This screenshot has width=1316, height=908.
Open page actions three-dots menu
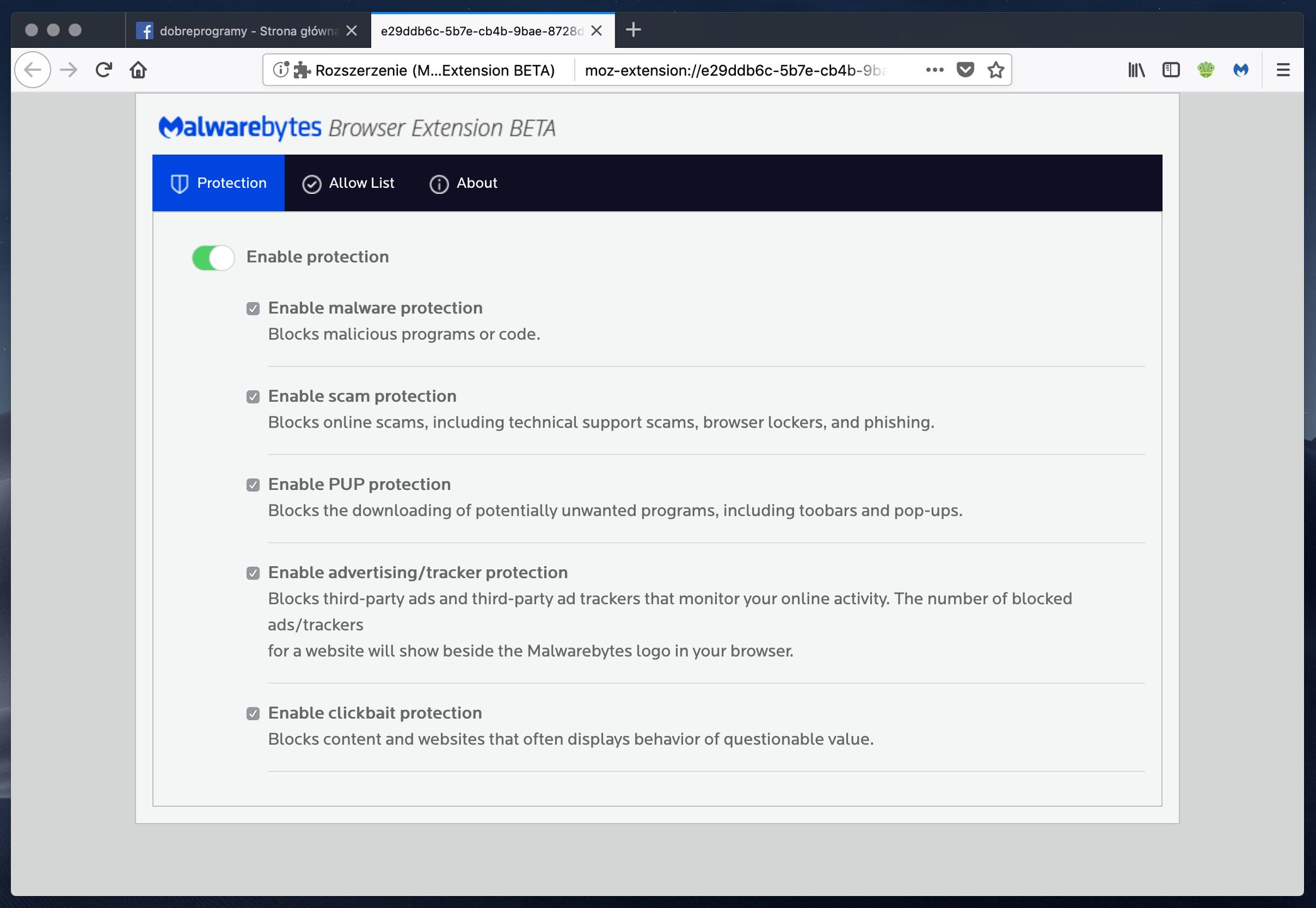(935, 70)
